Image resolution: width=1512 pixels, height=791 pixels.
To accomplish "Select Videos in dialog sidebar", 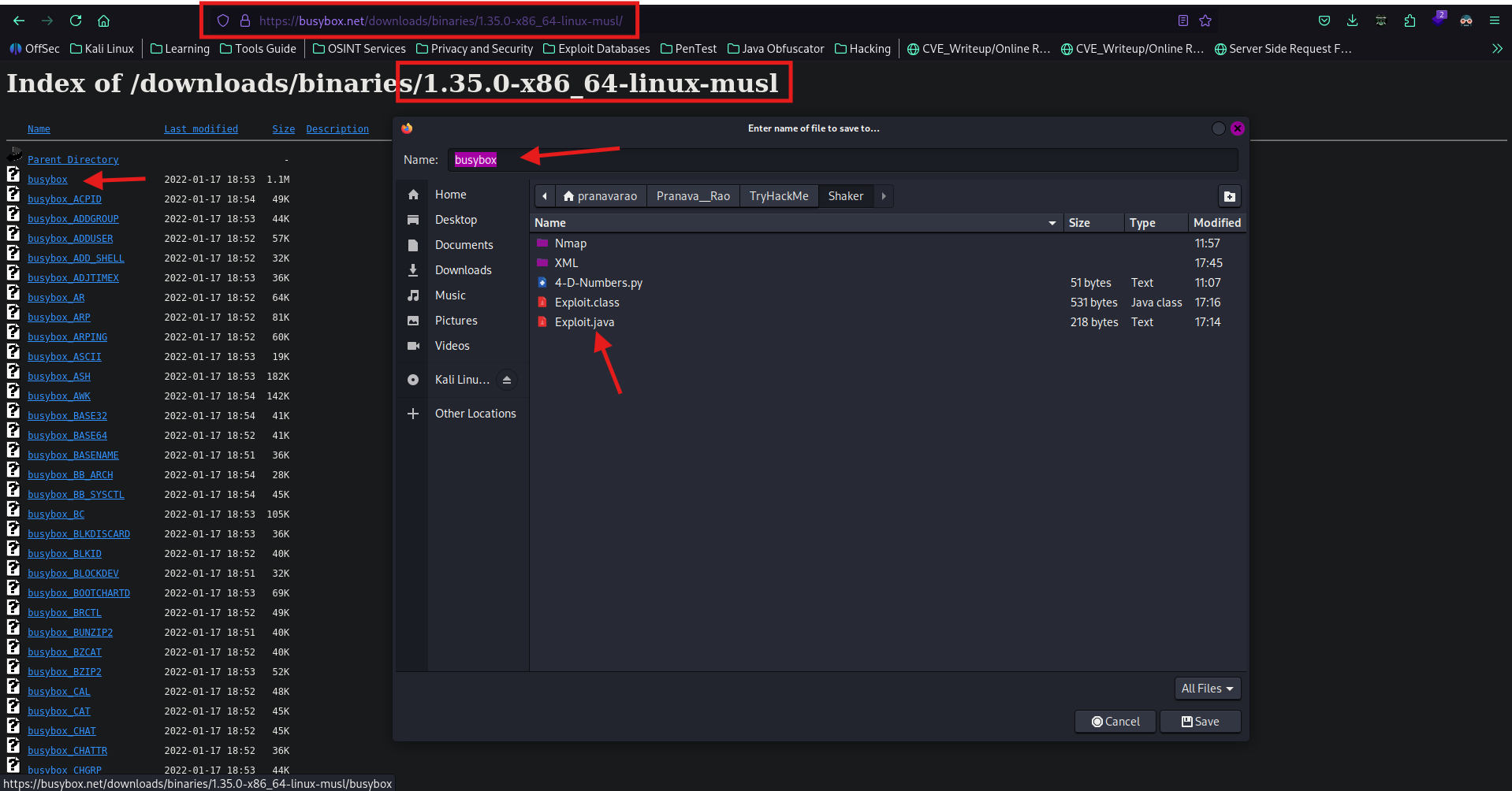I will [452, 346].
